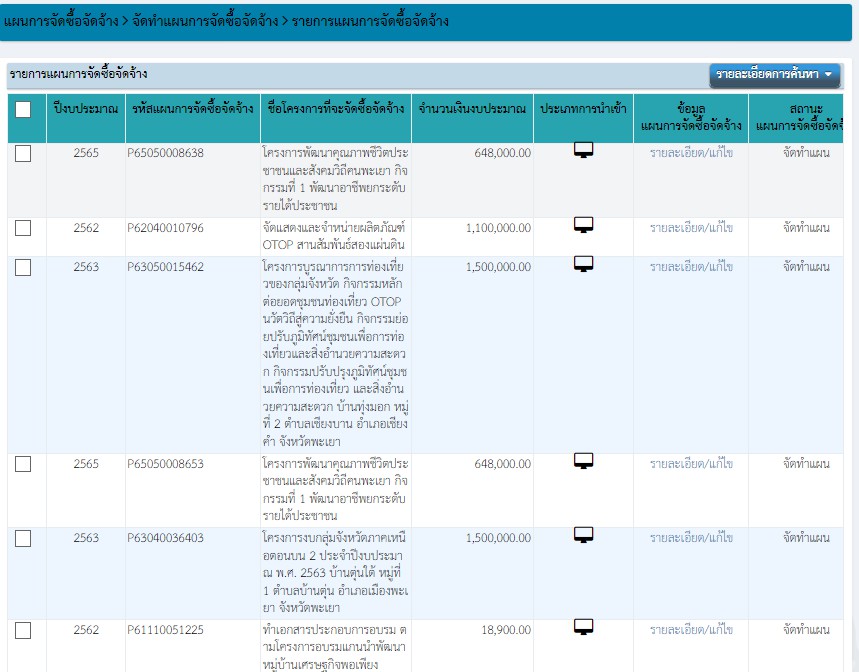
Task: Open รายละเอียด/แก้ไข for plan P65050008638
Action: click(x=691, y=153)
